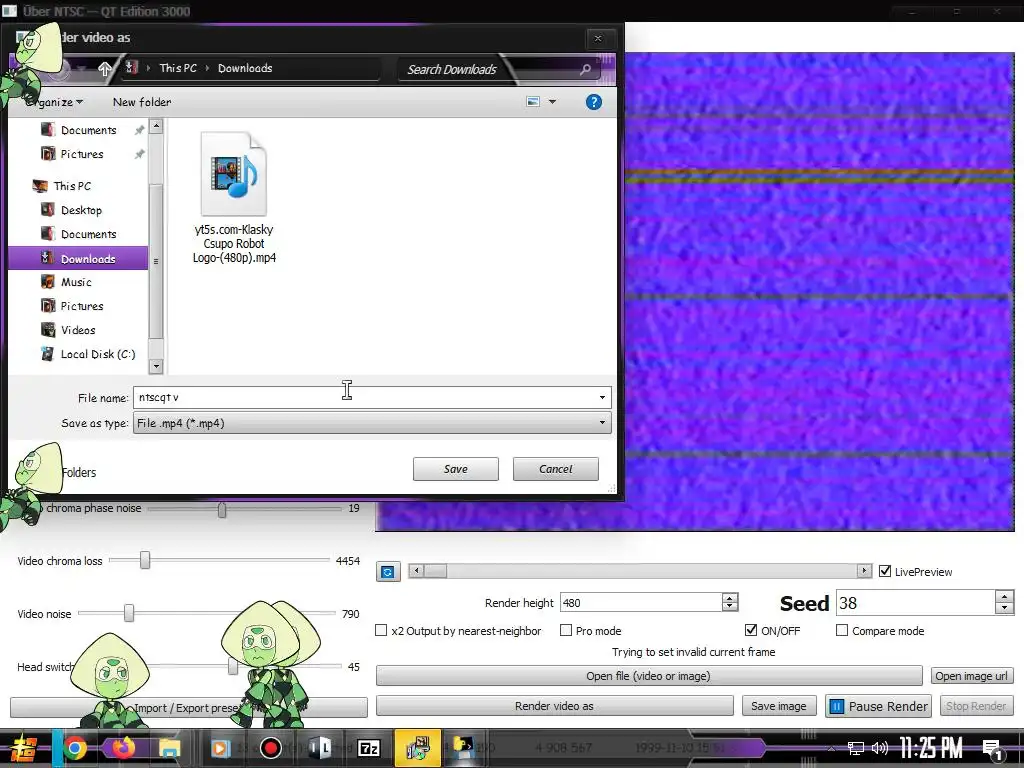Click into the File name input field
This screenshot has width=1024, height=768.
coord(366,397)
